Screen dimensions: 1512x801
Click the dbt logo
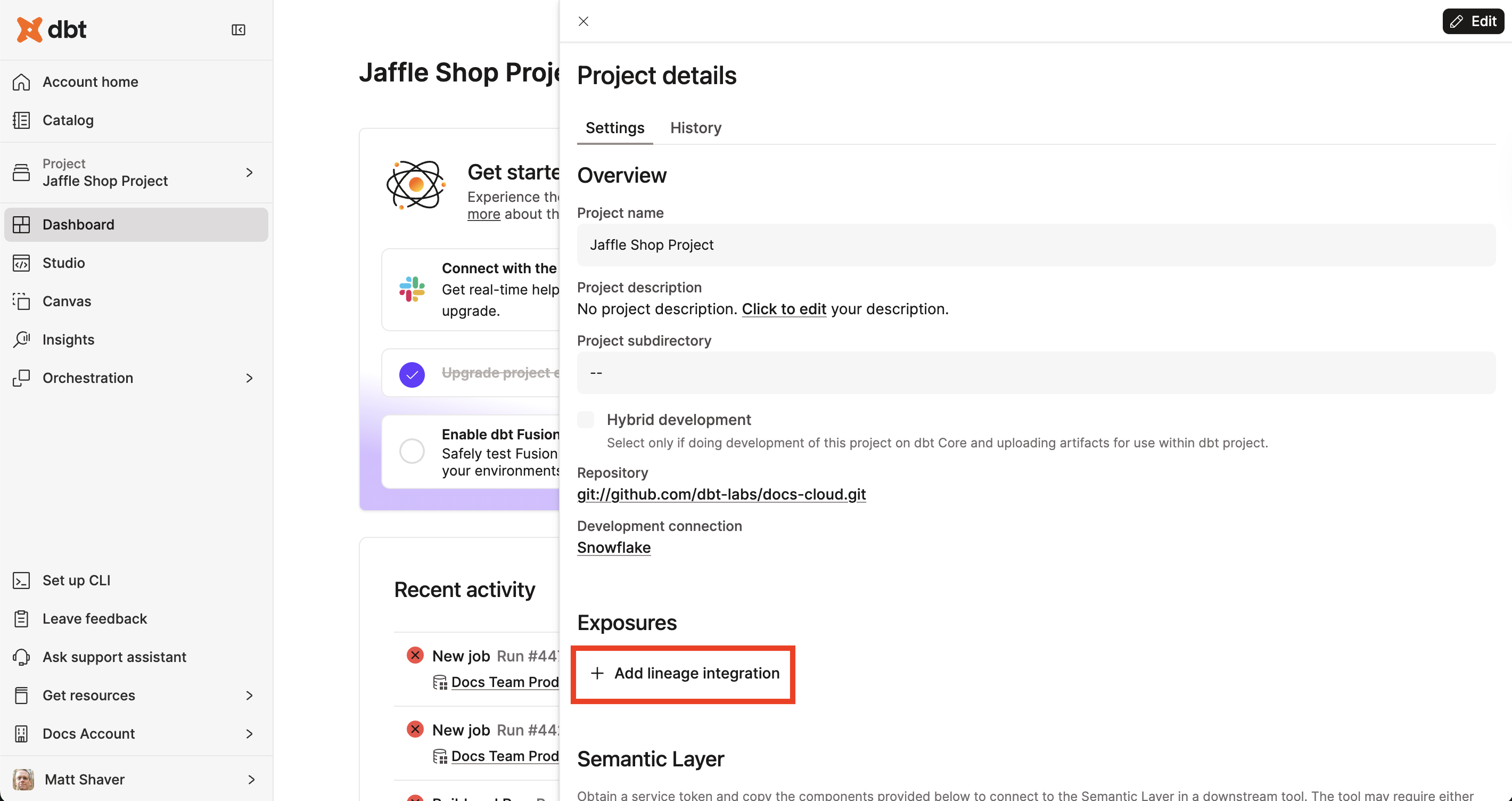(x=52, y=29)
